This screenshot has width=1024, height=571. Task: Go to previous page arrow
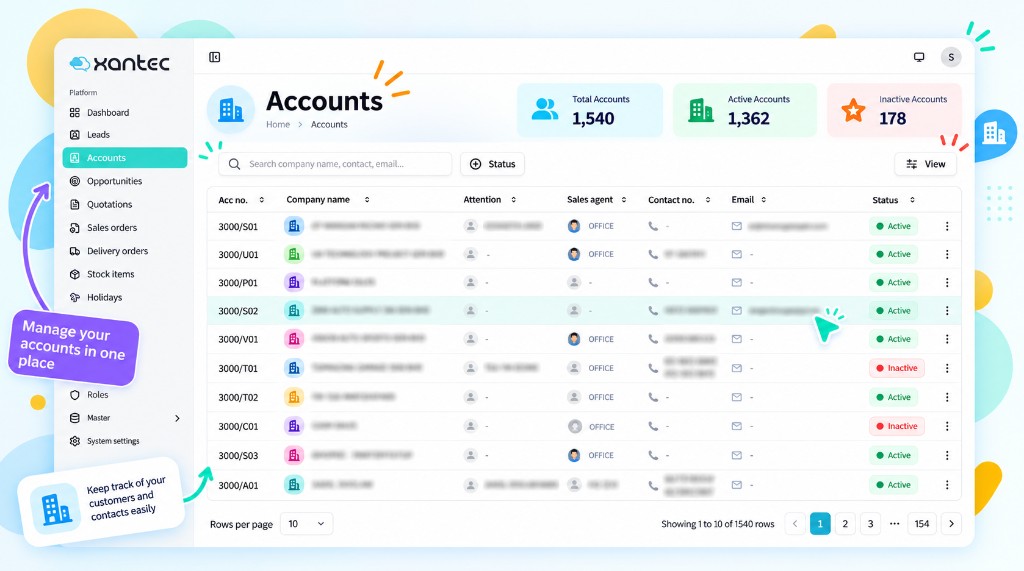[x=795, y=524]
